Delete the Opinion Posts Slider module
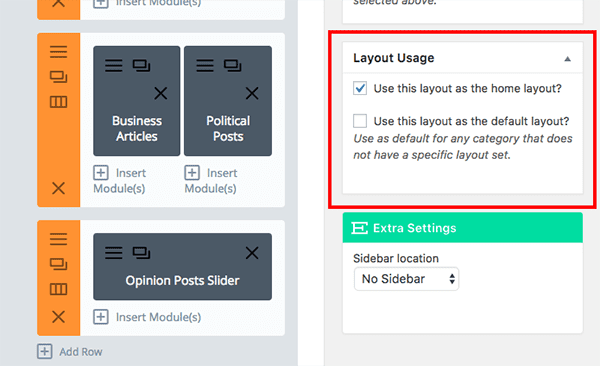 (252, 253)
